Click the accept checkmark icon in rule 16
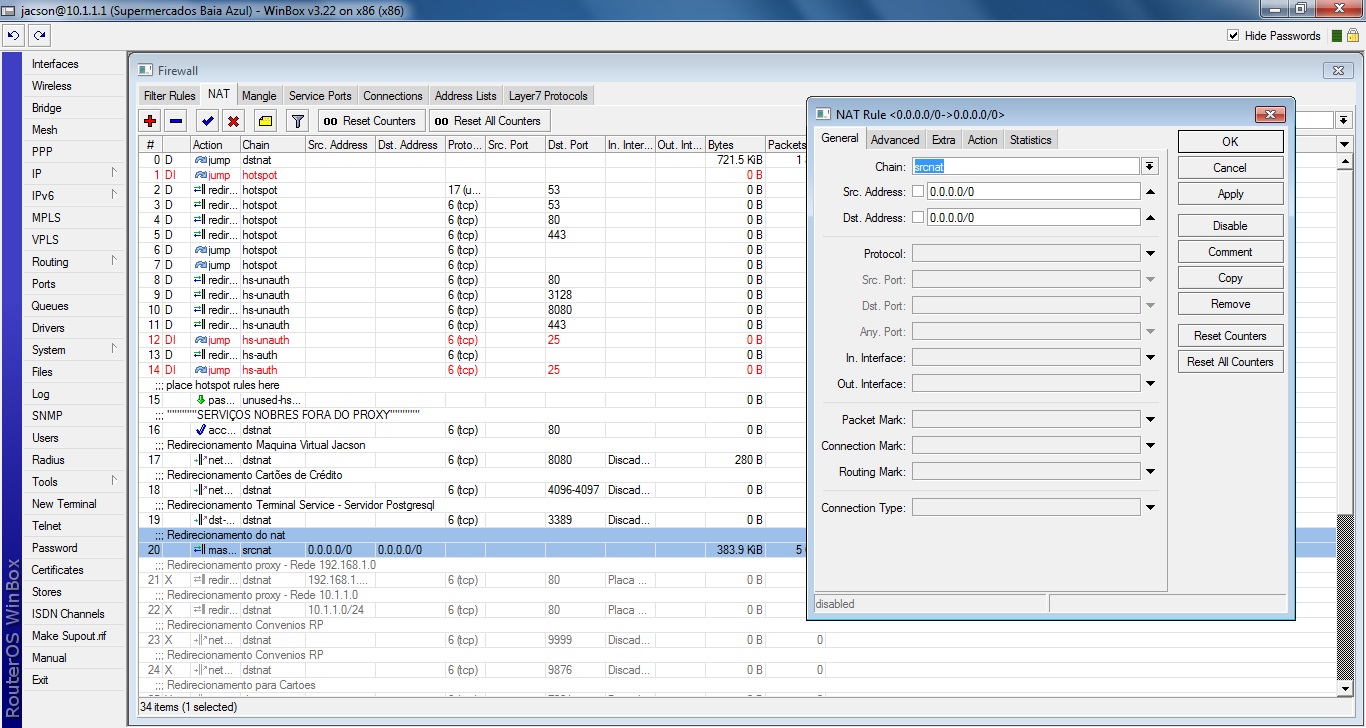Image resolution: width=1366 pixels, height=728 pixels. tap(201, 430)
